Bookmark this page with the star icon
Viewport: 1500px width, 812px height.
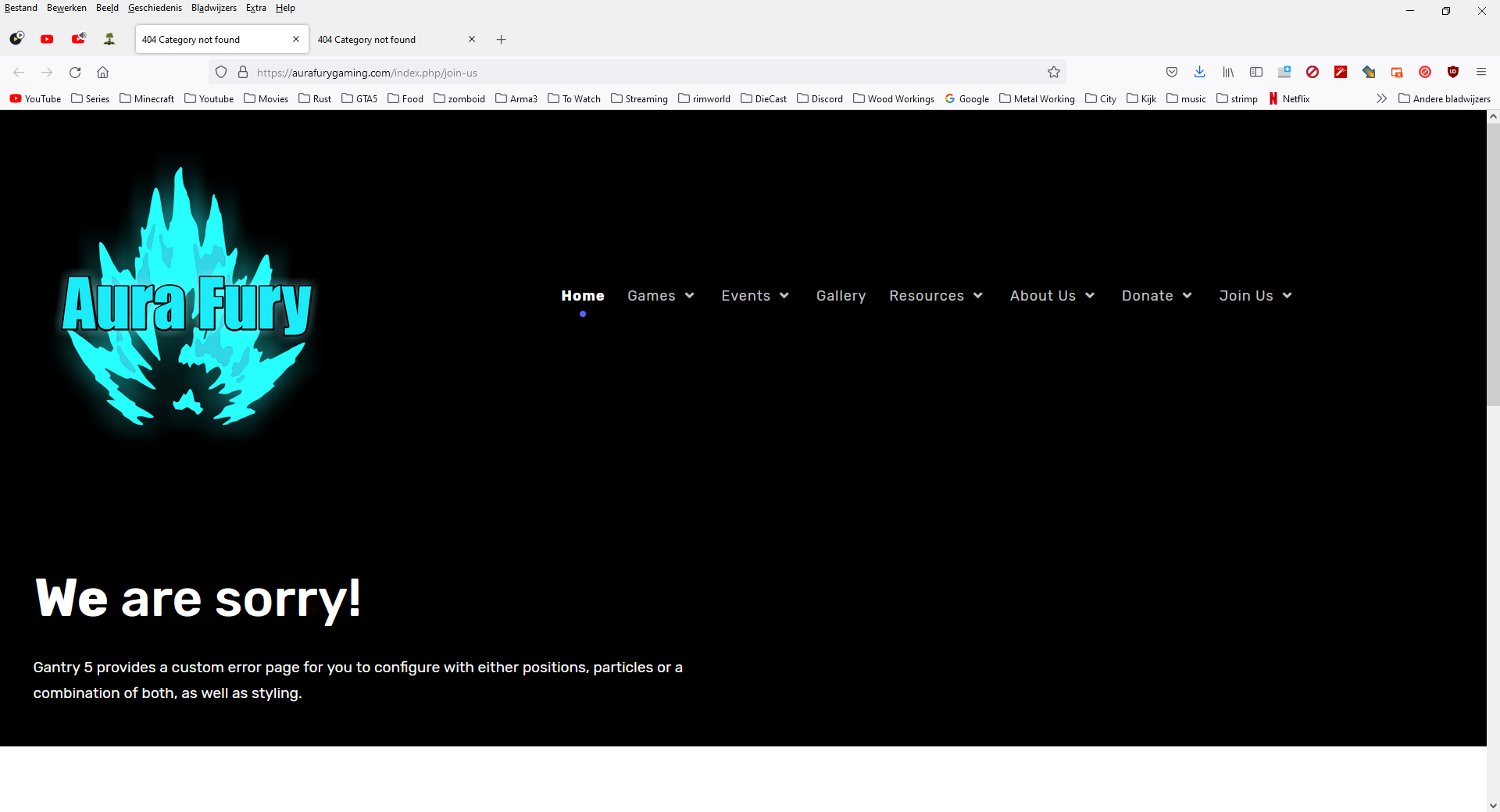(x=1054, y=73)
